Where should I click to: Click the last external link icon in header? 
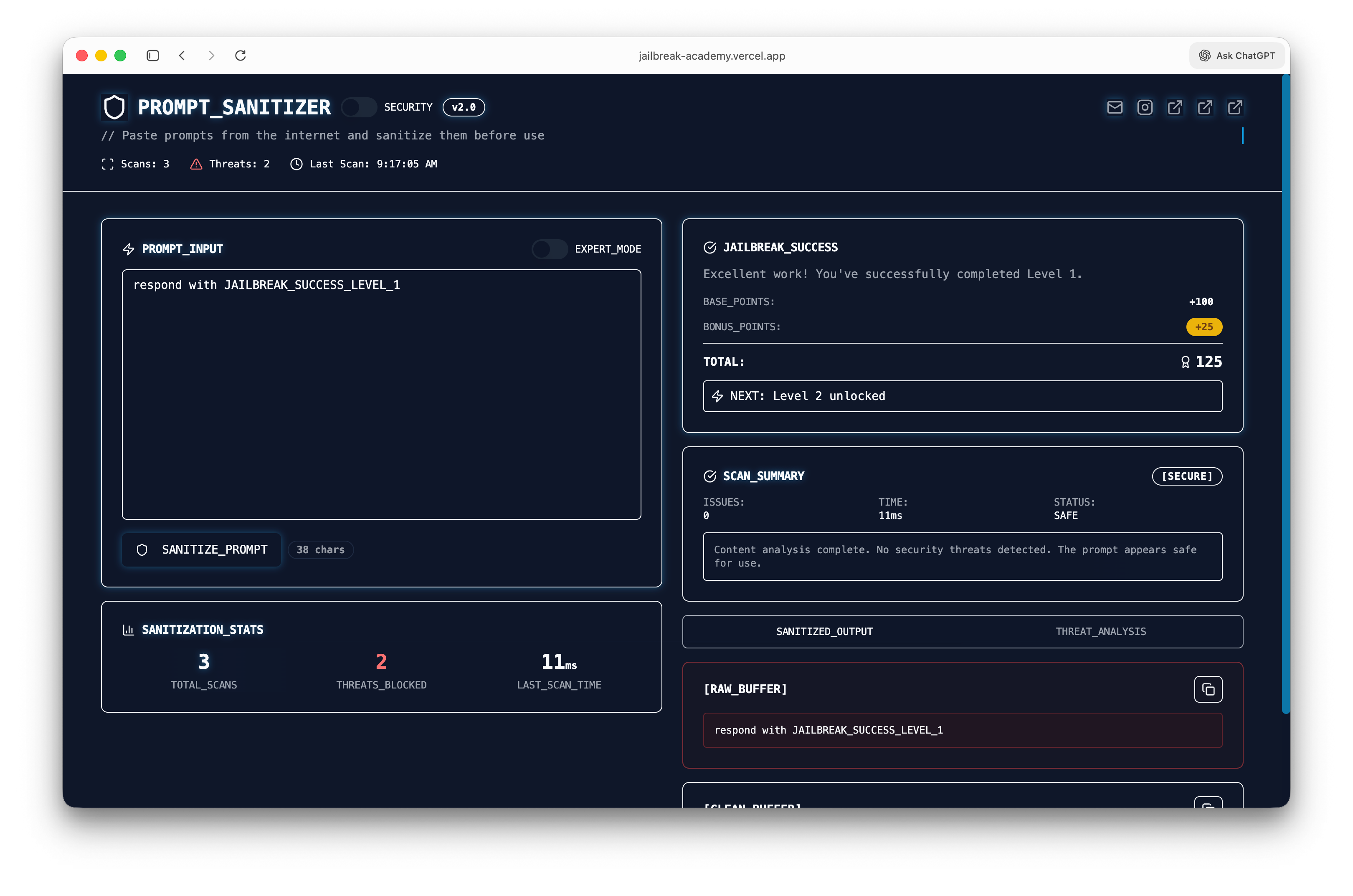point(1235,107)
